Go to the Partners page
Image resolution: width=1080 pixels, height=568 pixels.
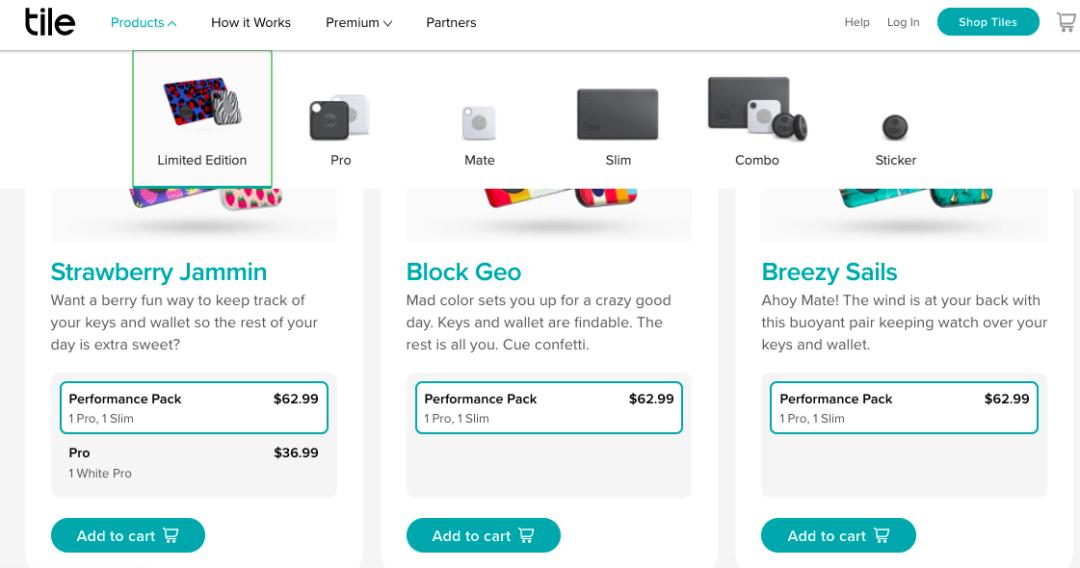[x=451, y=23]
